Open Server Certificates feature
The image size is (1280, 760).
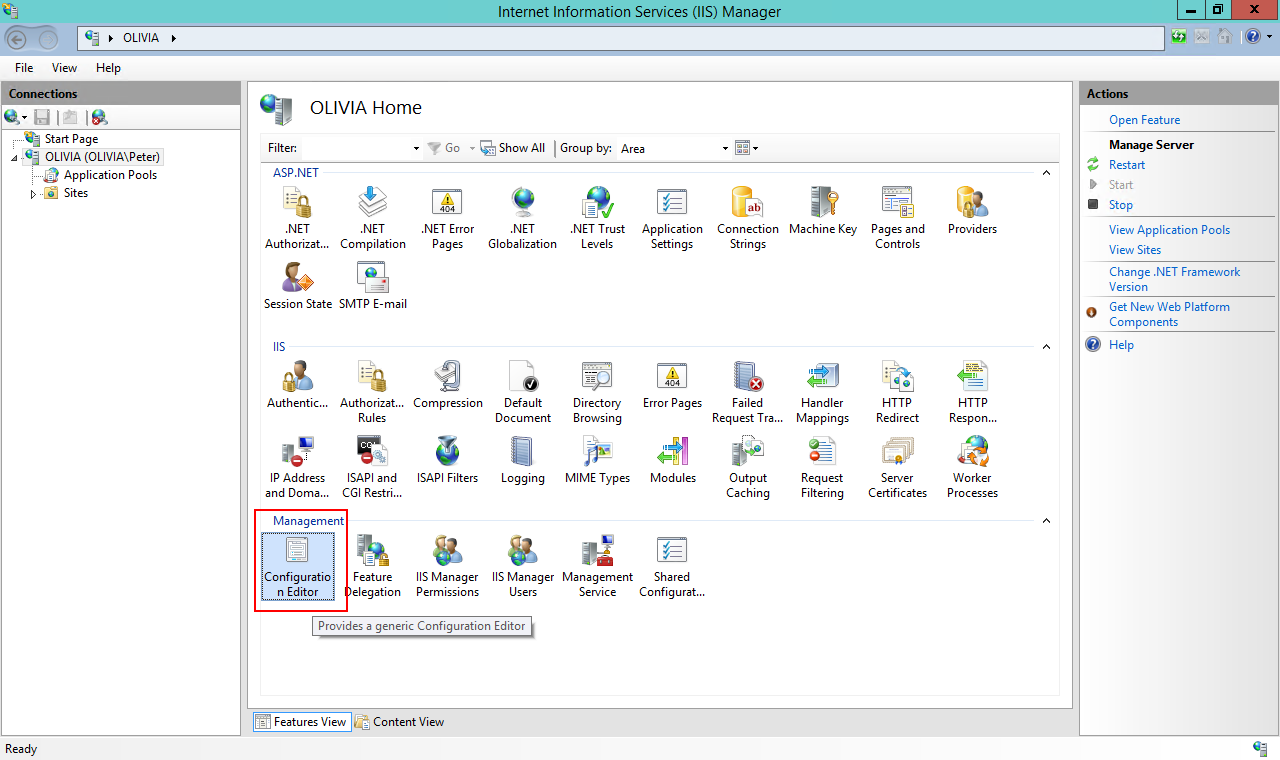pyautogui.click(x=897, y=467)
